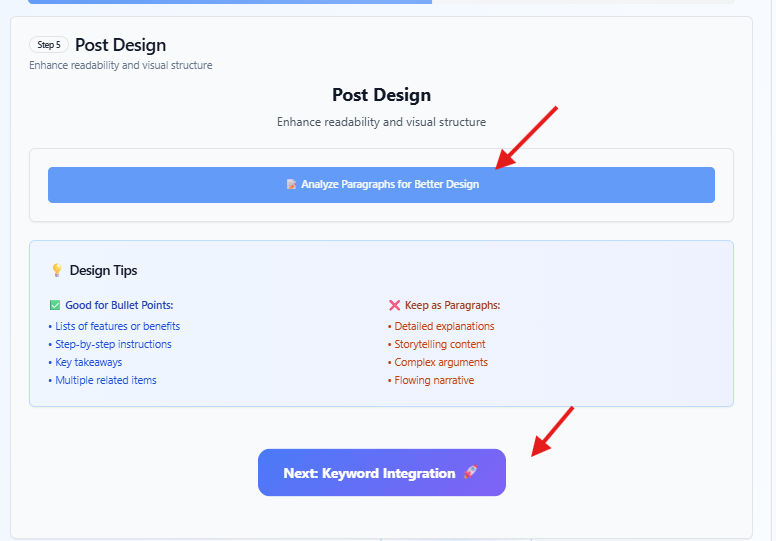Select 'Complex arguments' bullet text
This screenshot has height=541, width=776.
coord(440,362)
